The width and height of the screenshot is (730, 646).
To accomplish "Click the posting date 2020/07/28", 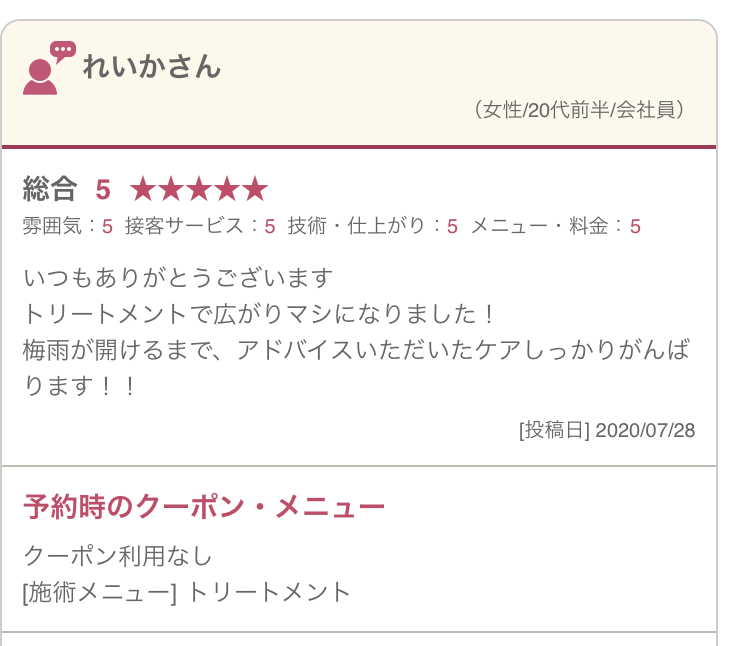I will (645, 431).
